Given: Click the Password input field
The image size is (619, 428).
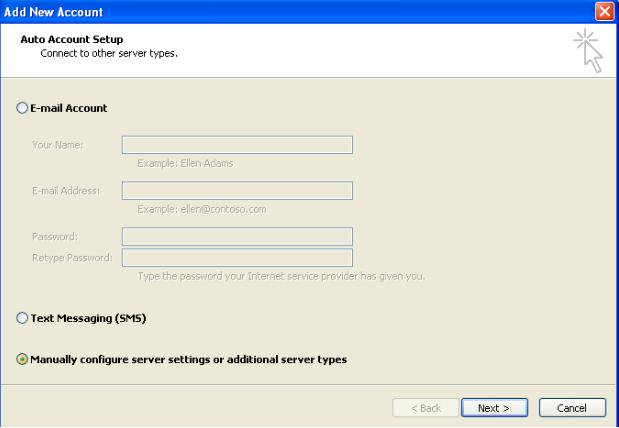Looking at the screenshot, I should tap(237, 237).
